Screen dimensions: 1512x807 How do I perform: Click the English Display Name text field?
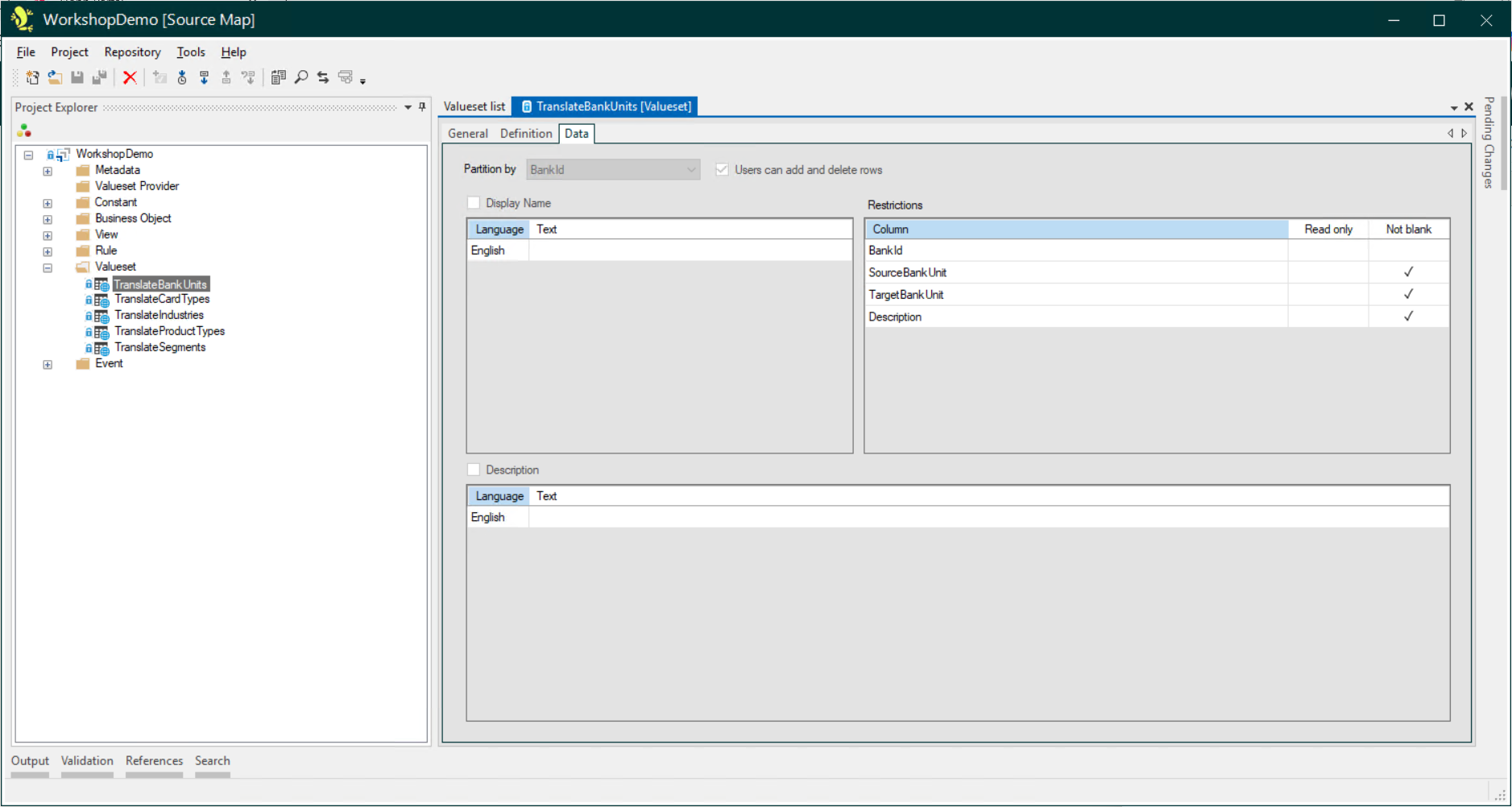coord(690,250)
